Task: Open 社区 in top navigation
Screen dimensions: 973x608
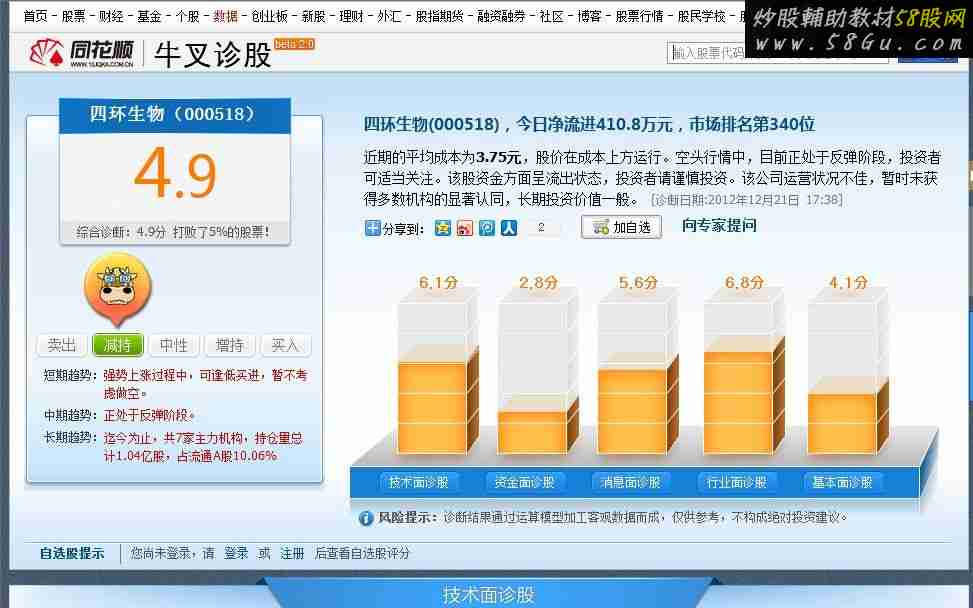Action: (x=552, y=17)
